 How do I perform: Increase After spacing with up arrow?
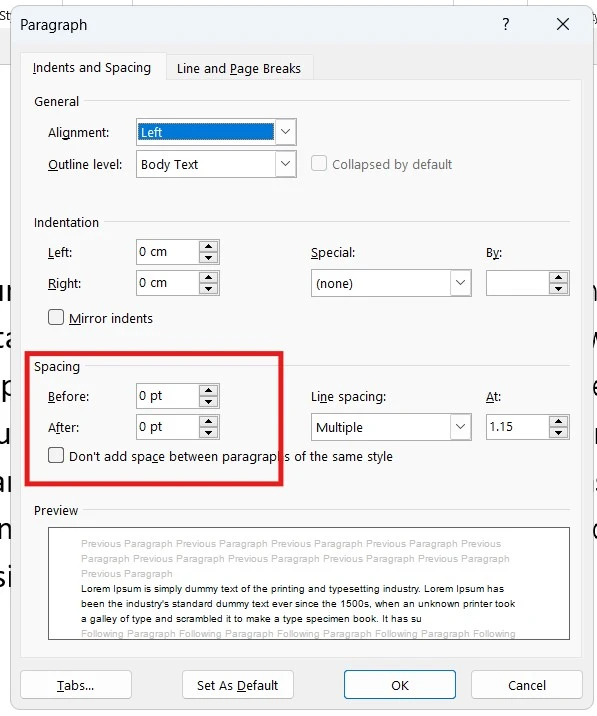click(x=209, y=421)
